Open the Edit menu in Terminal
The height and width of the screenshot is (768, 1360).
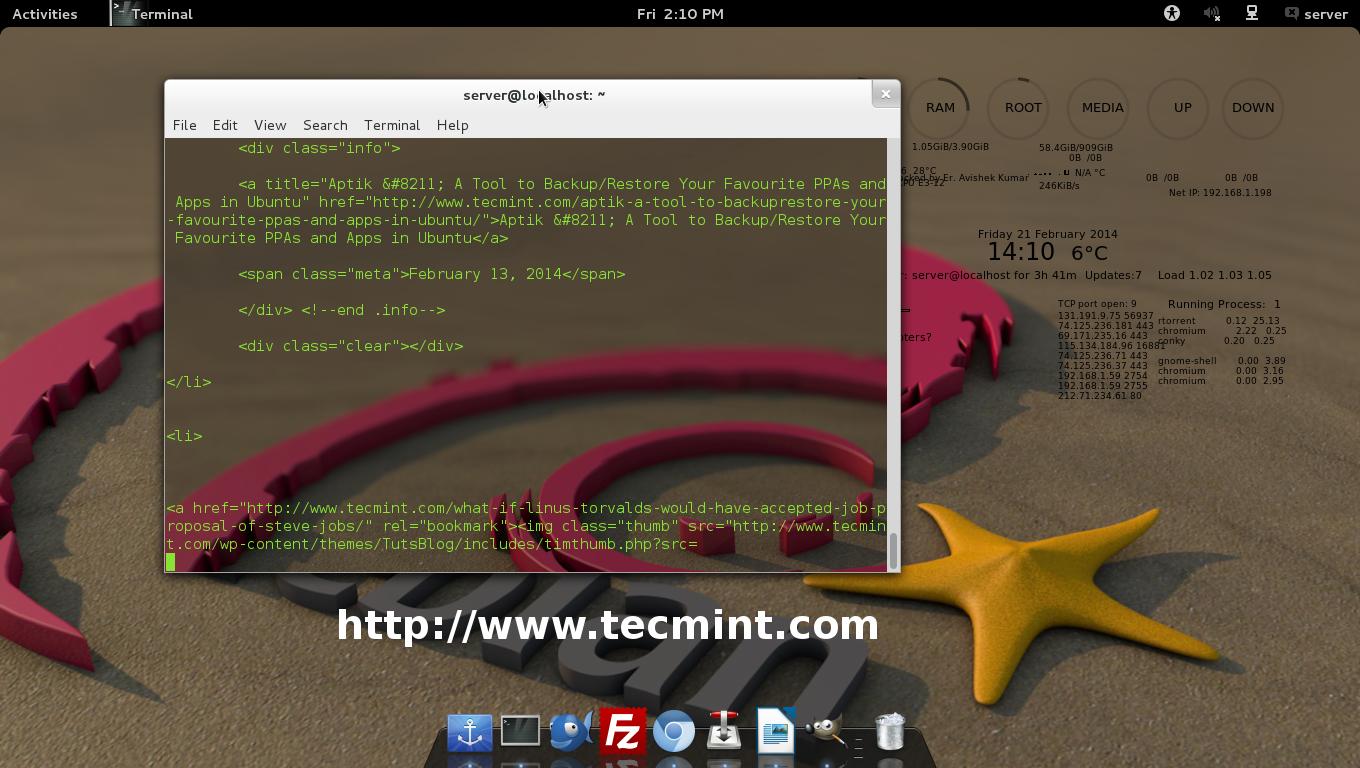coord(225,125)
